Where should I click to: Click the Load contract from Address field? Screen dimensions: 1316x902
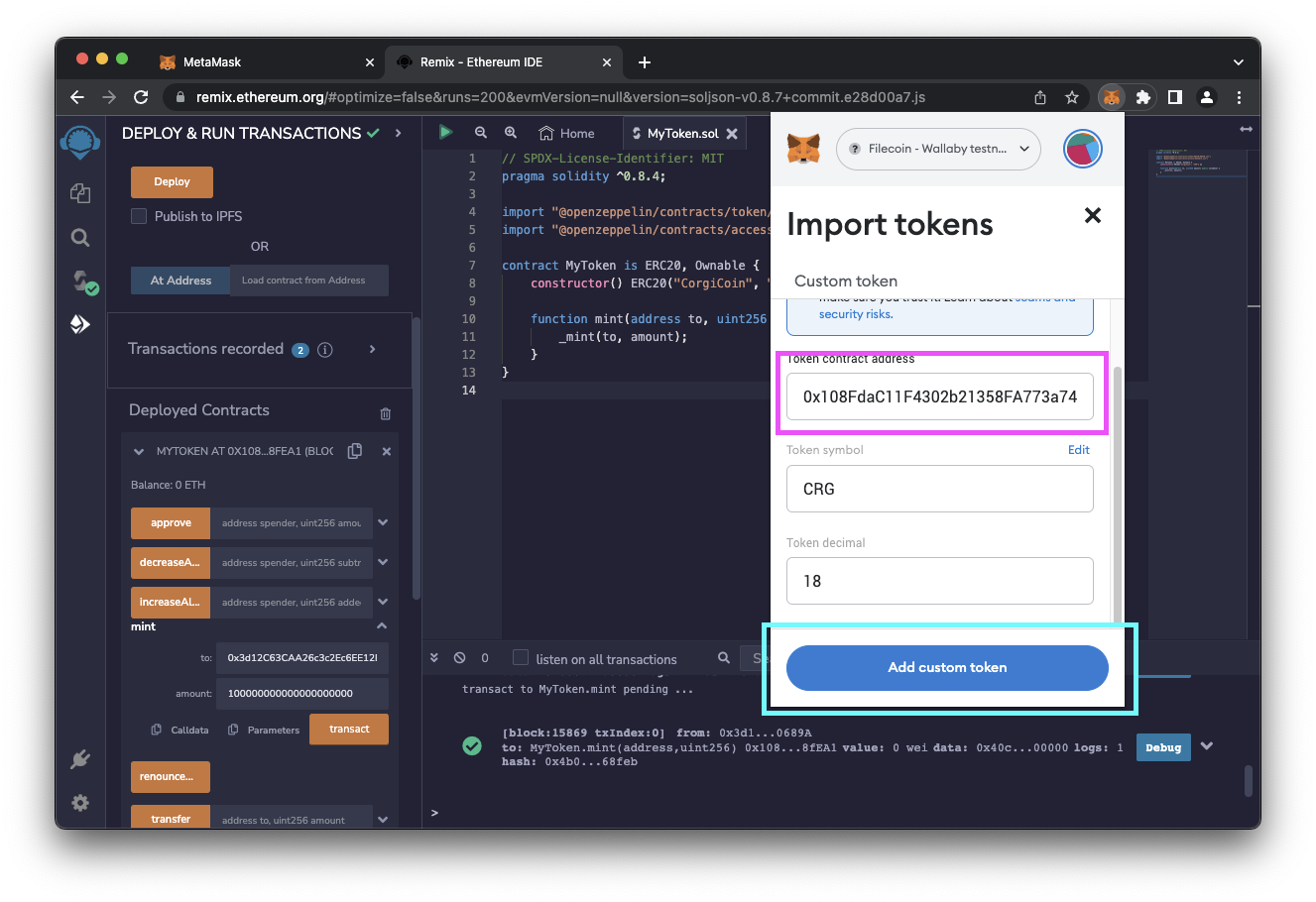309,281
